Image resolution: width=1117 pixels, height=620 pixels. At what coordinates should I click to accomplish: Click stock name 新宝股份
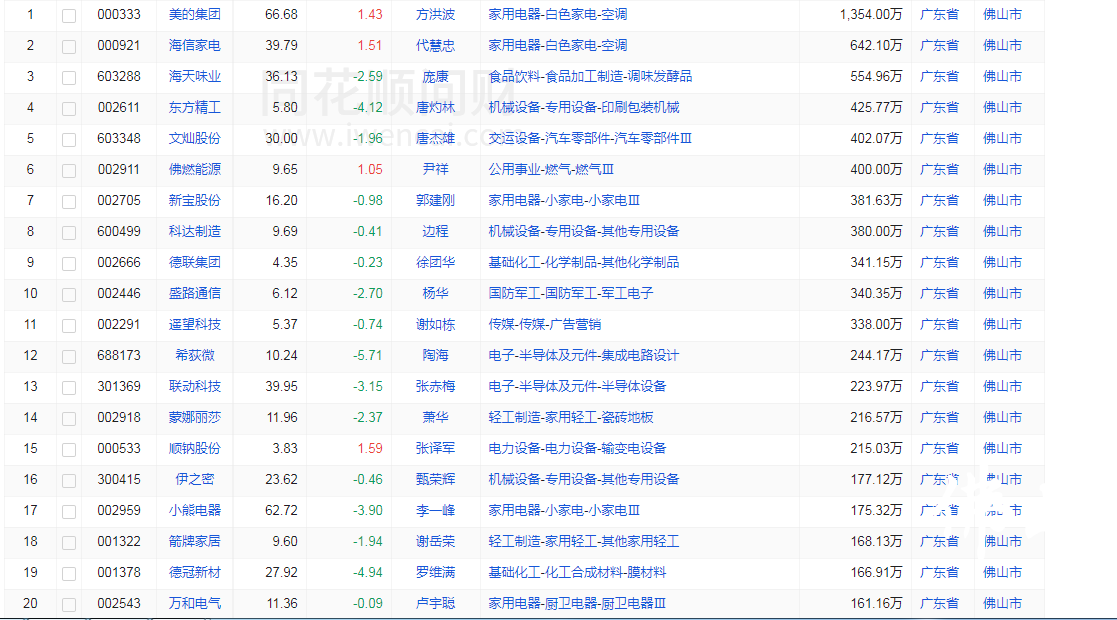tap(194, 200)
